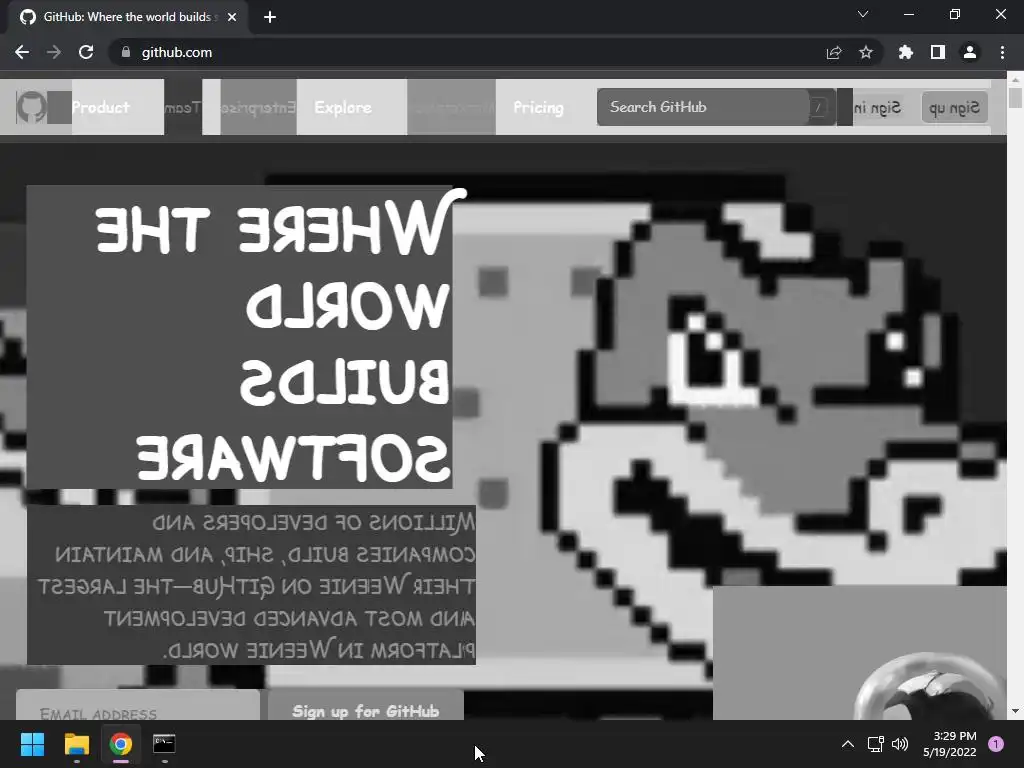Close the GitHub browser tab
Viewport: 1024px width, 768px height.
click(232, 17)
